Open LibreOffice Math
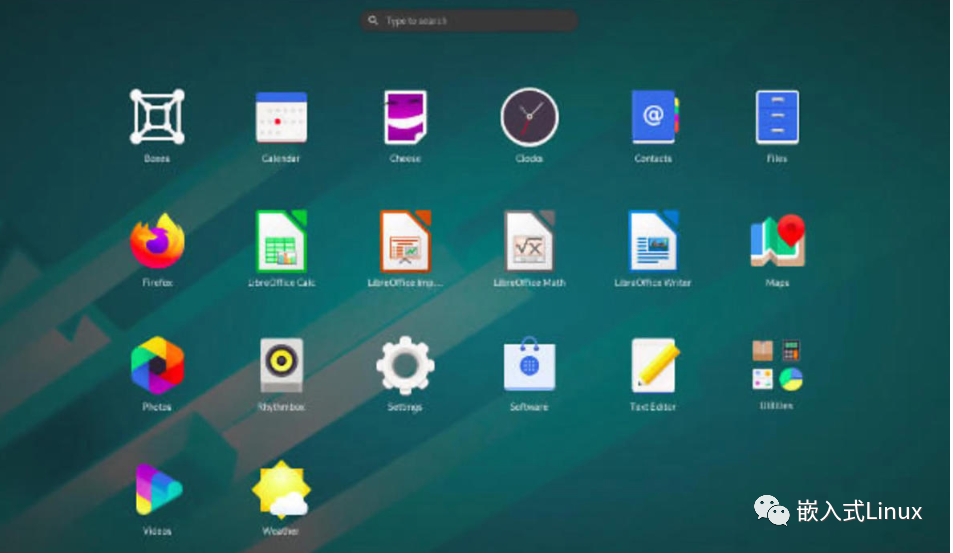 [x=529, y=241]
